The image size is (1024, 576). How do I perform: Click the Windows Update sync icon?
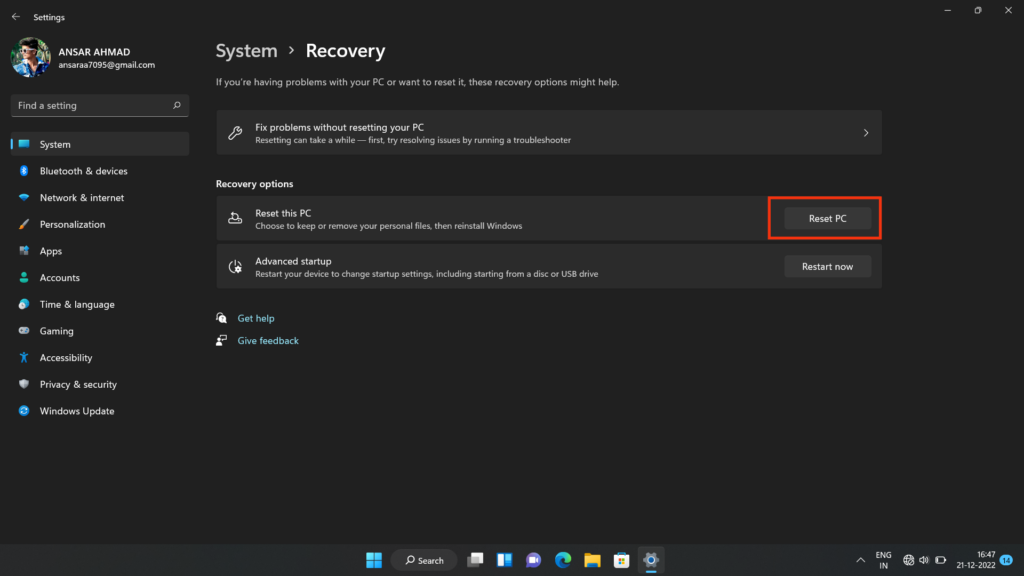(x=24, y=411)
